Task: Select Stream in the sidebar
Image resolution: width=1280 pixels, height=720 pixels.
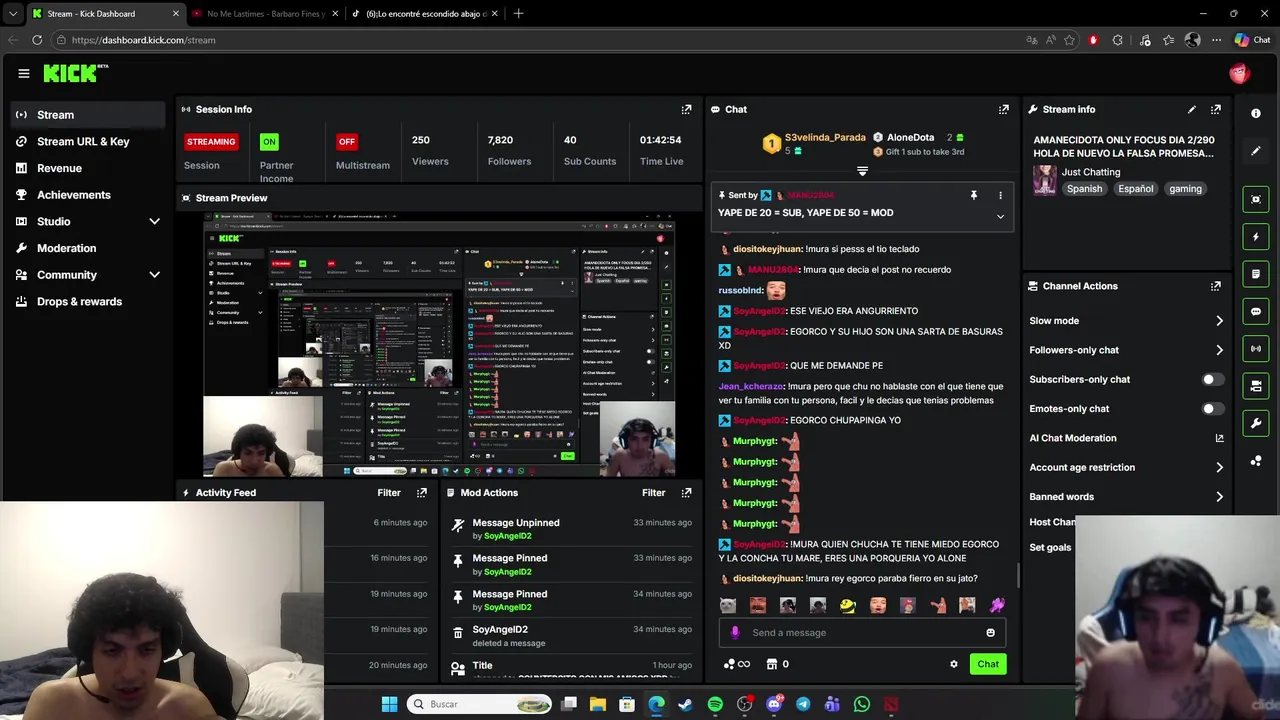Action: 88,115
